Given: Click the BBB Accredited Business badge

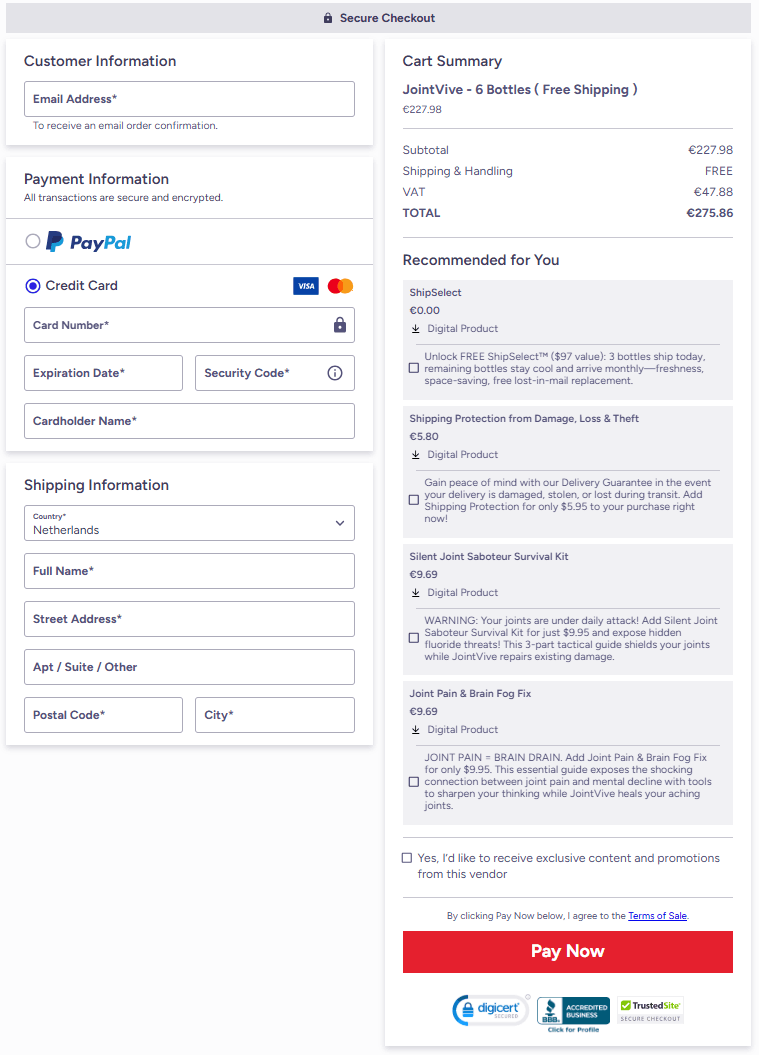Looking at the screenshot, I should 572,1007.
